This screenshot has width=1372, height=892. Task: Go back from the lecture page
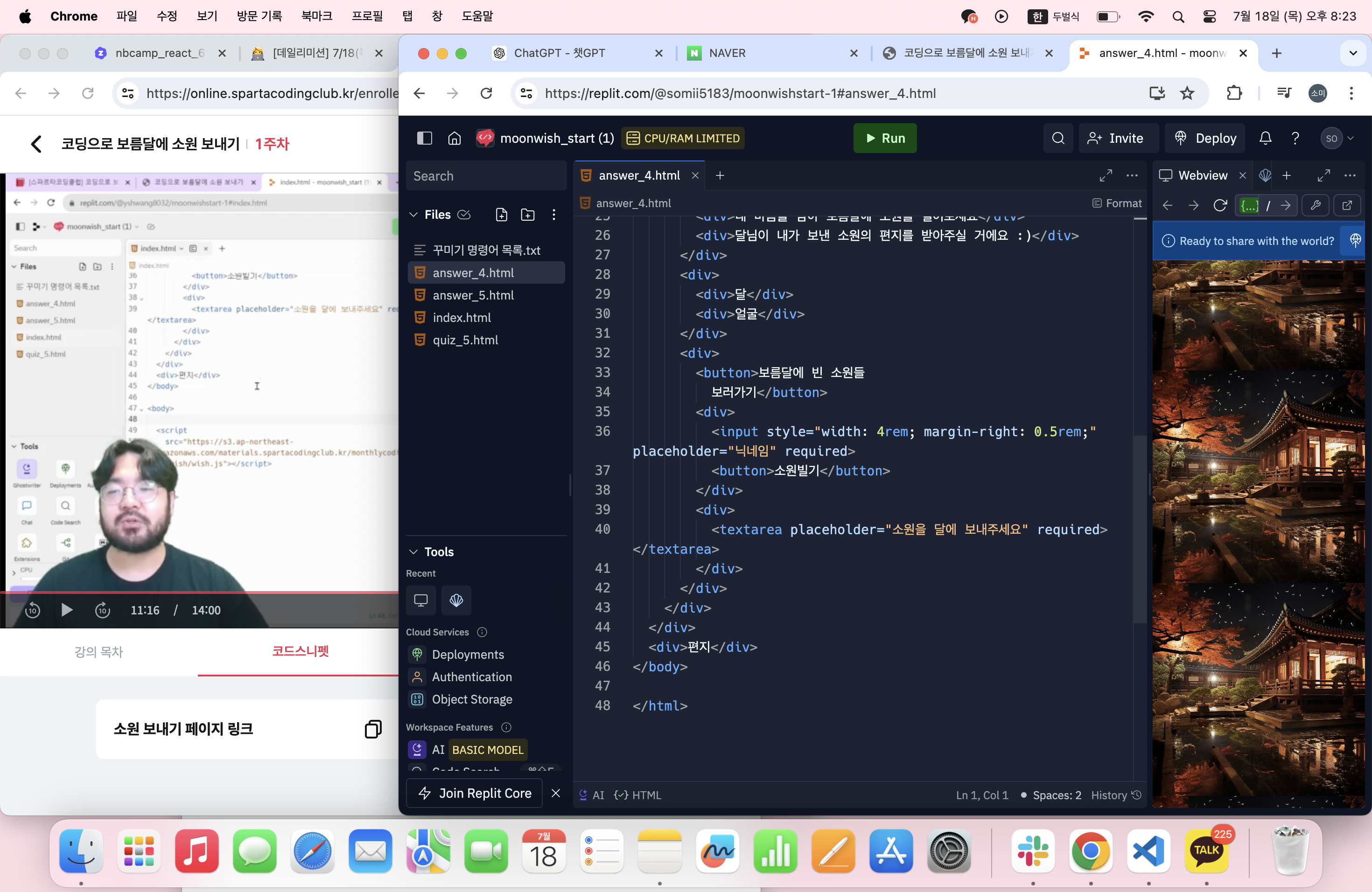36,144
